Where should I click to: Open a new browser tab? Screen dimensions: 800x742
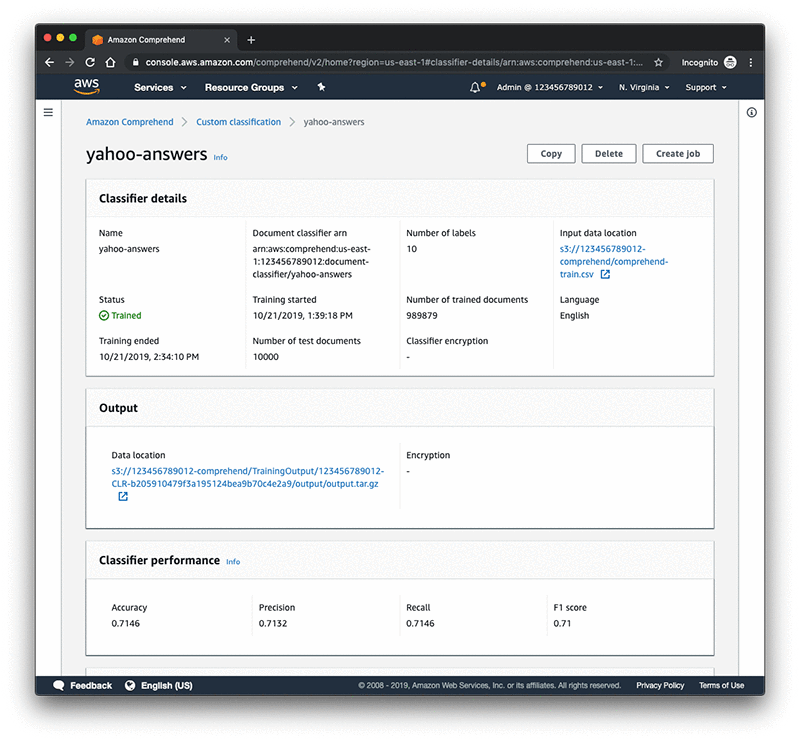pyautogui.click(x=251, y=40)
